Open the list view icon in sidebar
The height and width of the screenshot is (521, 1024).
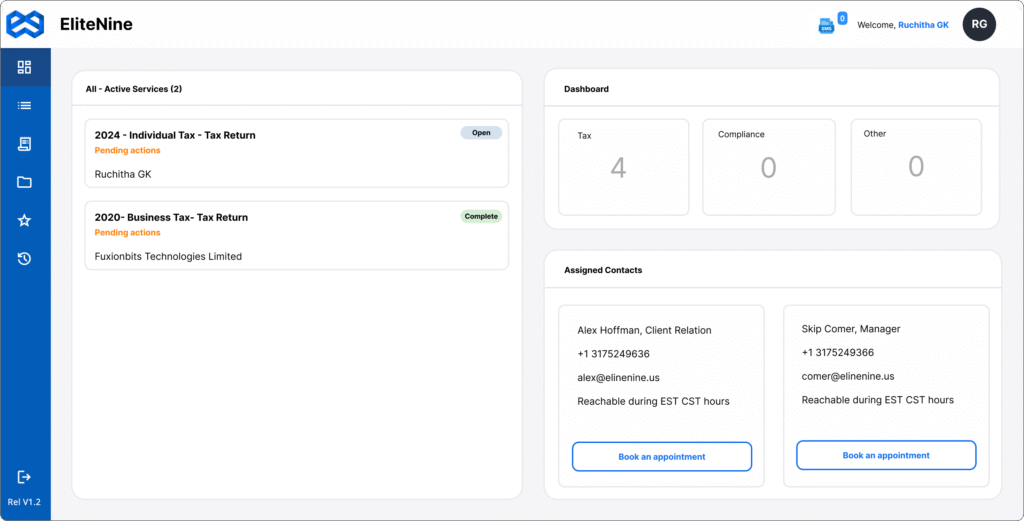[25, 105]
